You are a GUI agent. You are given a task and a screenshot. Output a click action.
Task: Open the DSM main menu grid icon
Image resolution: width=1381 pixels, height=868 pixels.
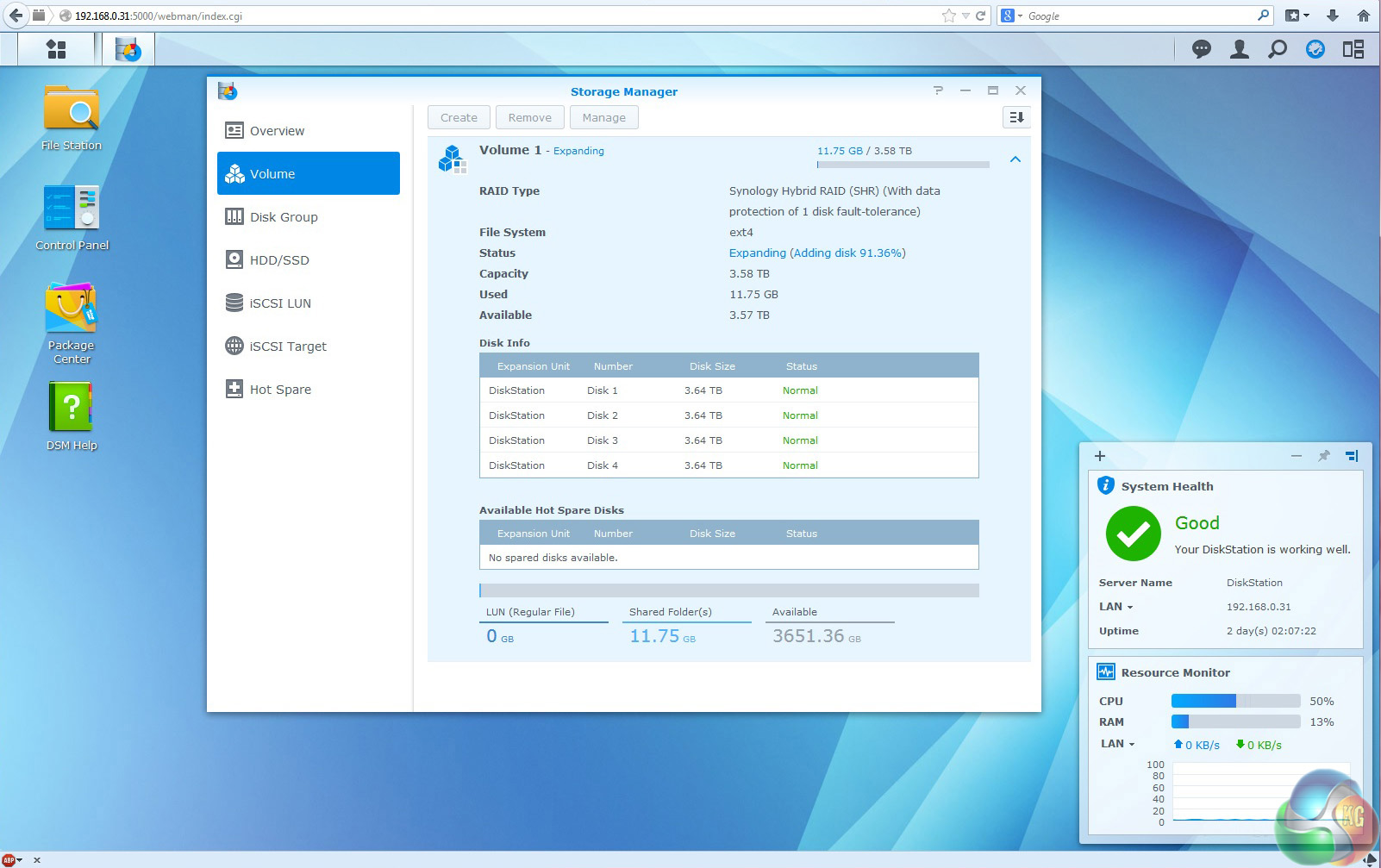pos(56,49)
